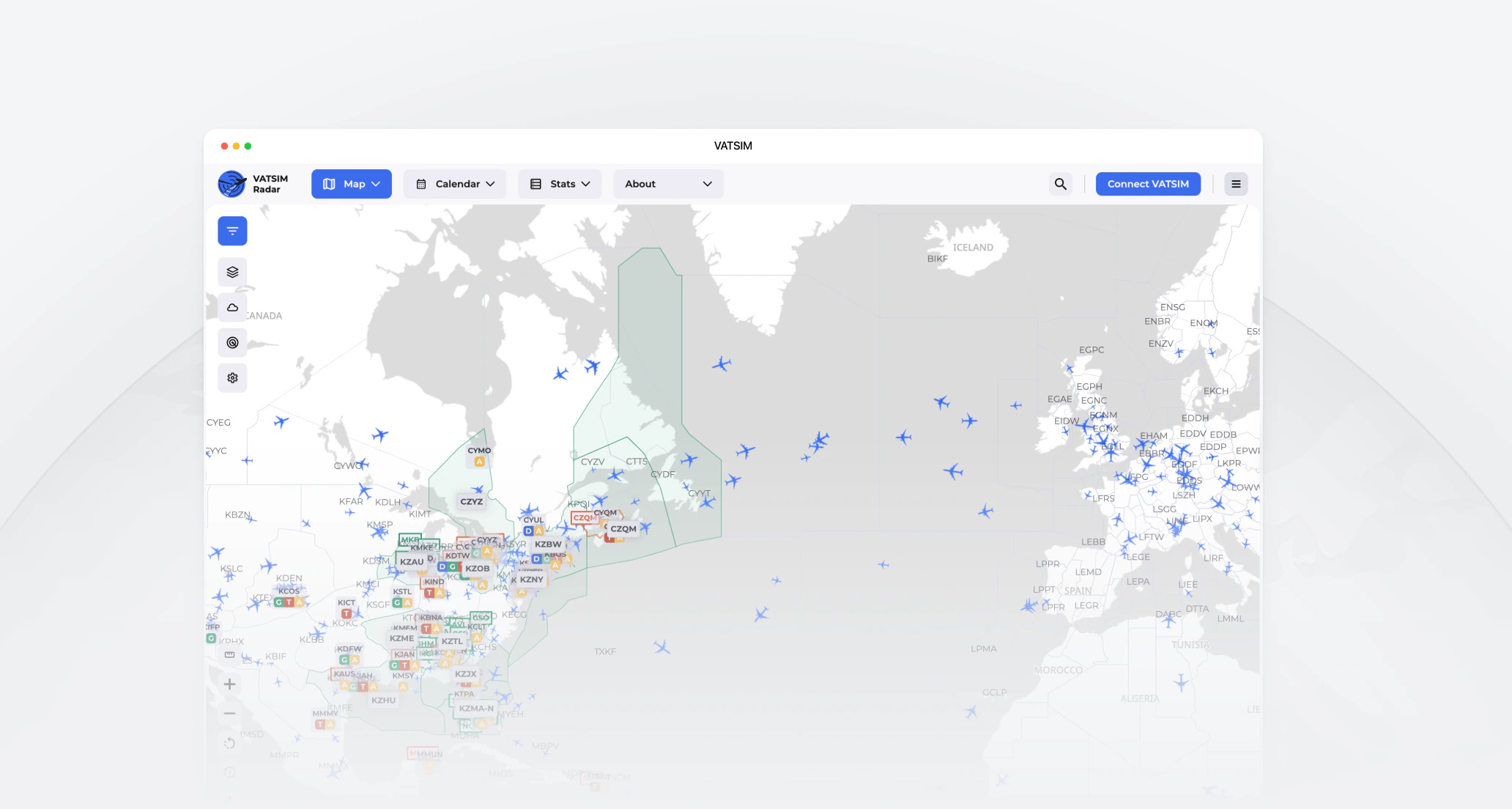Viewport: 1512px width, 809px height.
Task: Select the aircraft right of CYEG label
Action: (281, 421)
